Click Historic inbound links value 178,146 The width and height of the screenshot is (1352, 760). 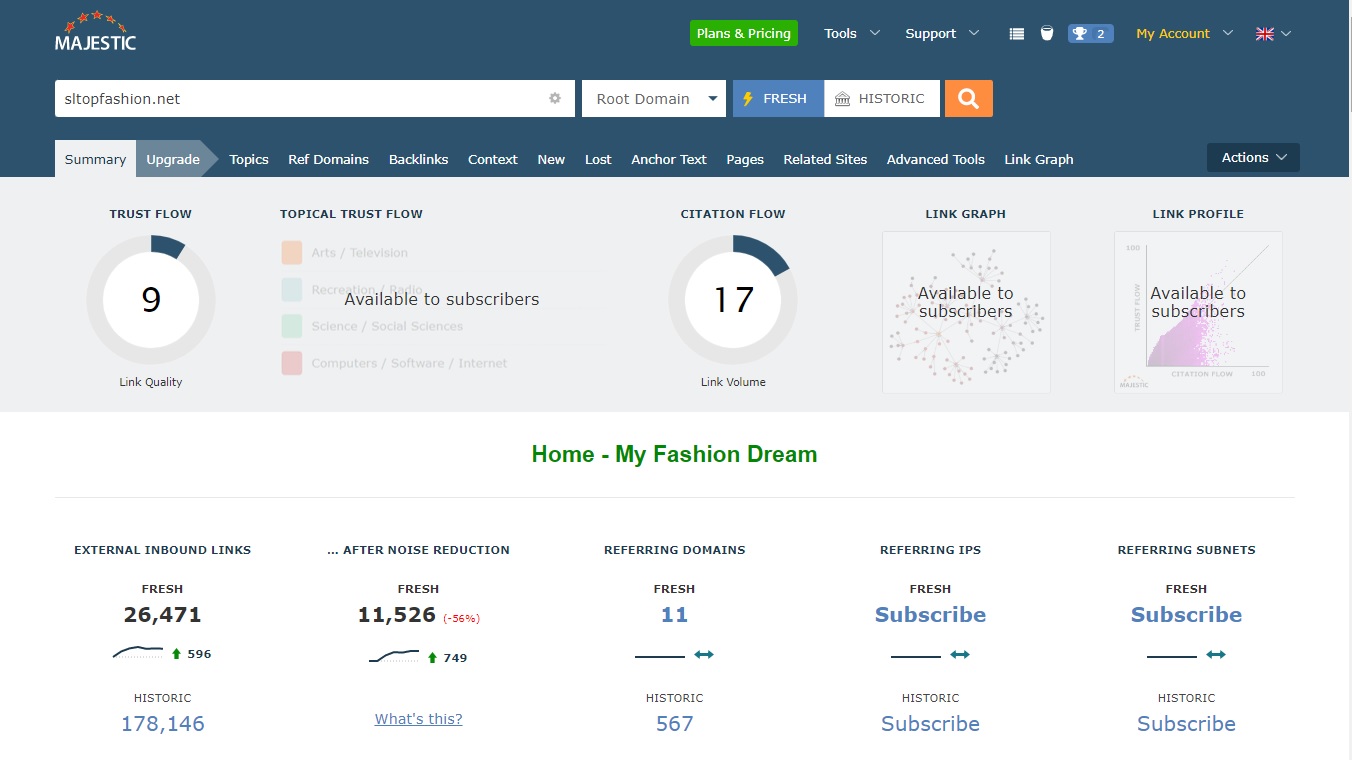pyautogui.click(x=163, y=724)
